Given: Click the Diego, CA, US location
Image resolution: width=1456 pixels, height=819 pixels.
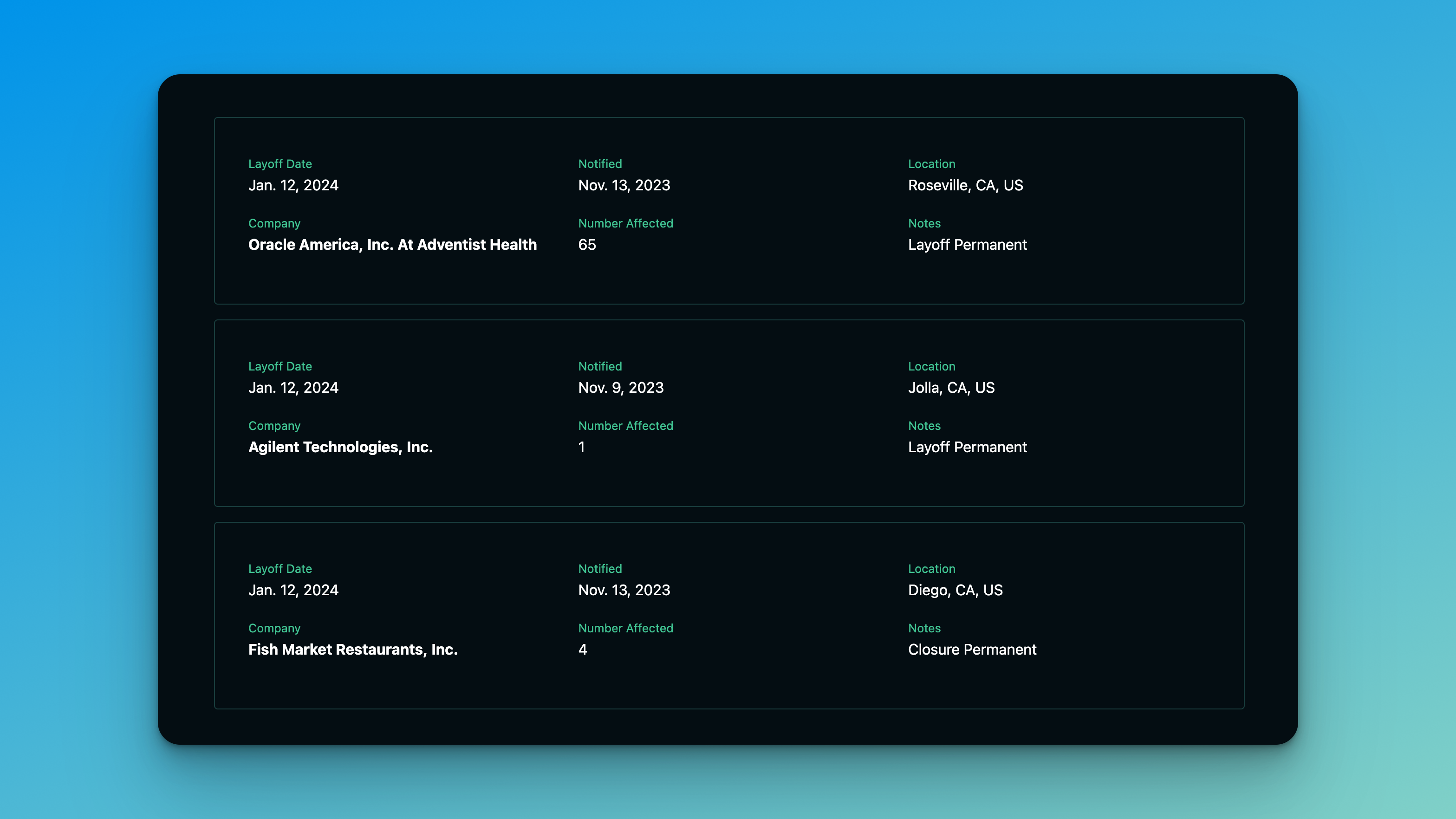Looking at the screenshot, I should click(955, 590).
